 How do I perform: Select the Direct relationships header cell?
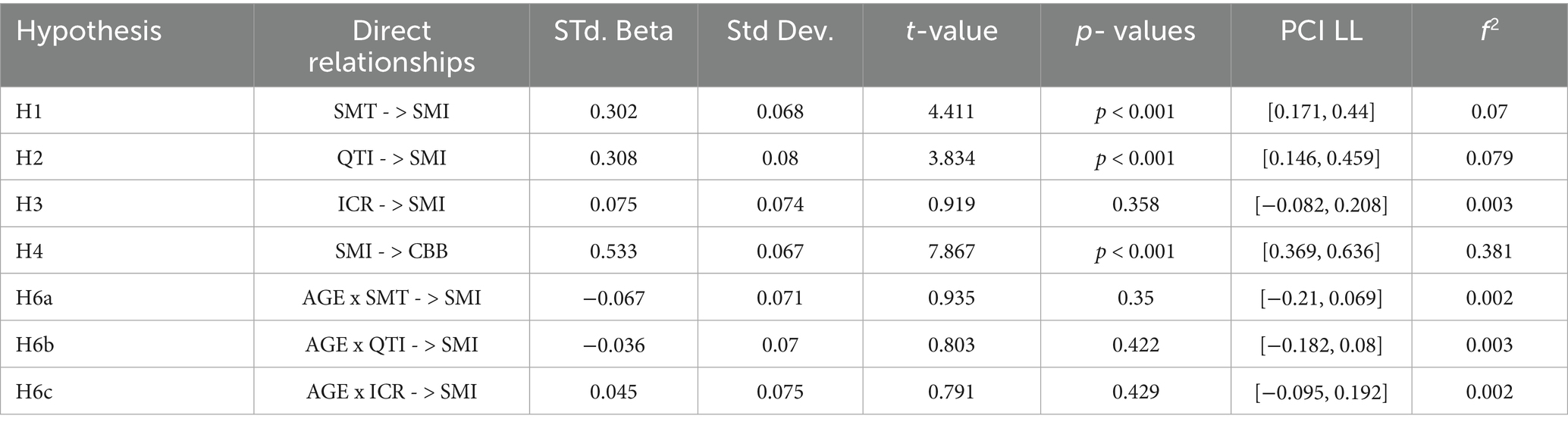point(391,45)
